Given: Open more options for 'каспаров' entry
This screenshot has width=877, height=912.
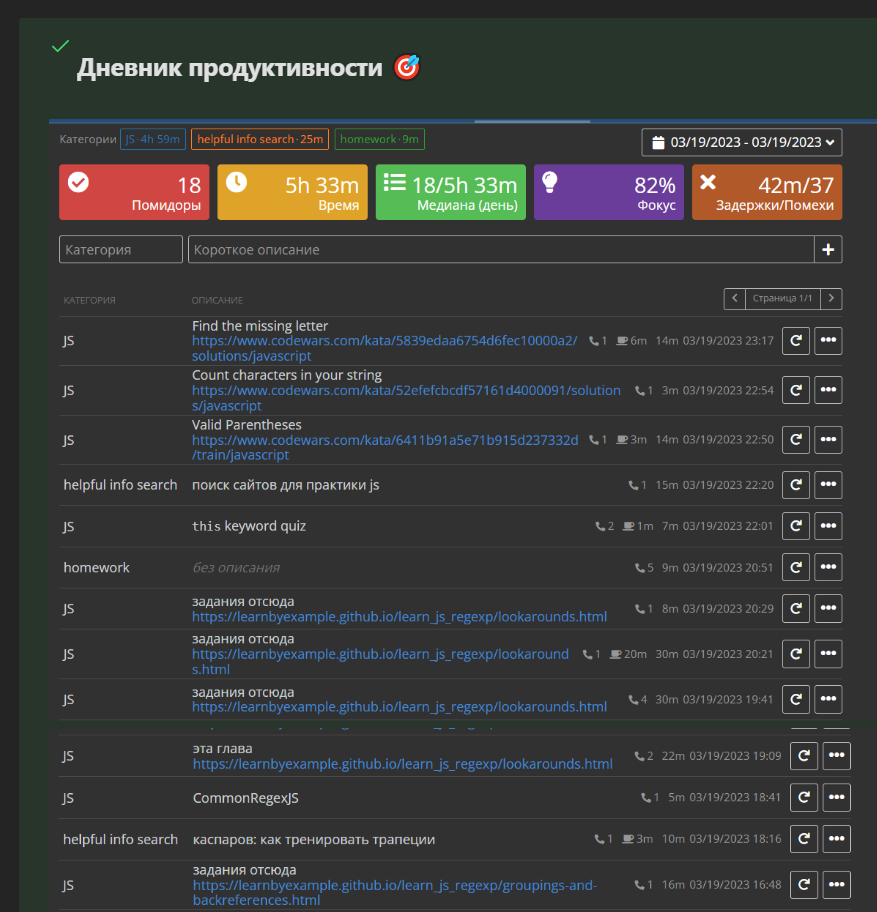Looking at the screenshot, I should click(x=836, y=839).
